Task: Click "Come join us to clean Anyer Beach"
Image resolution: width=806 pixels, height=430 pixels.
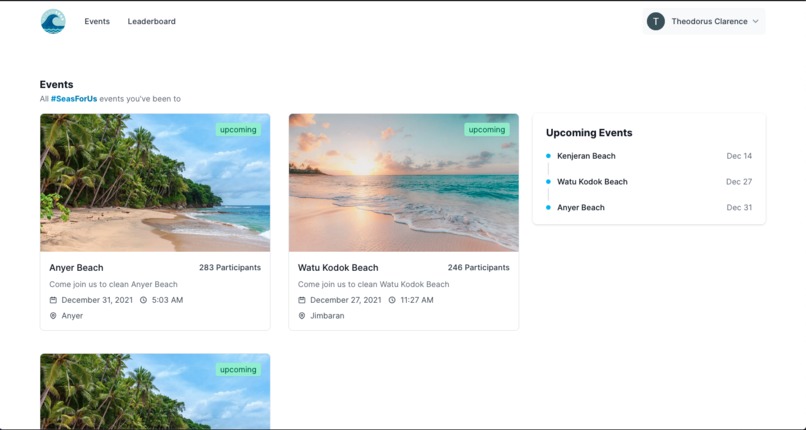Action: [113, 284]
